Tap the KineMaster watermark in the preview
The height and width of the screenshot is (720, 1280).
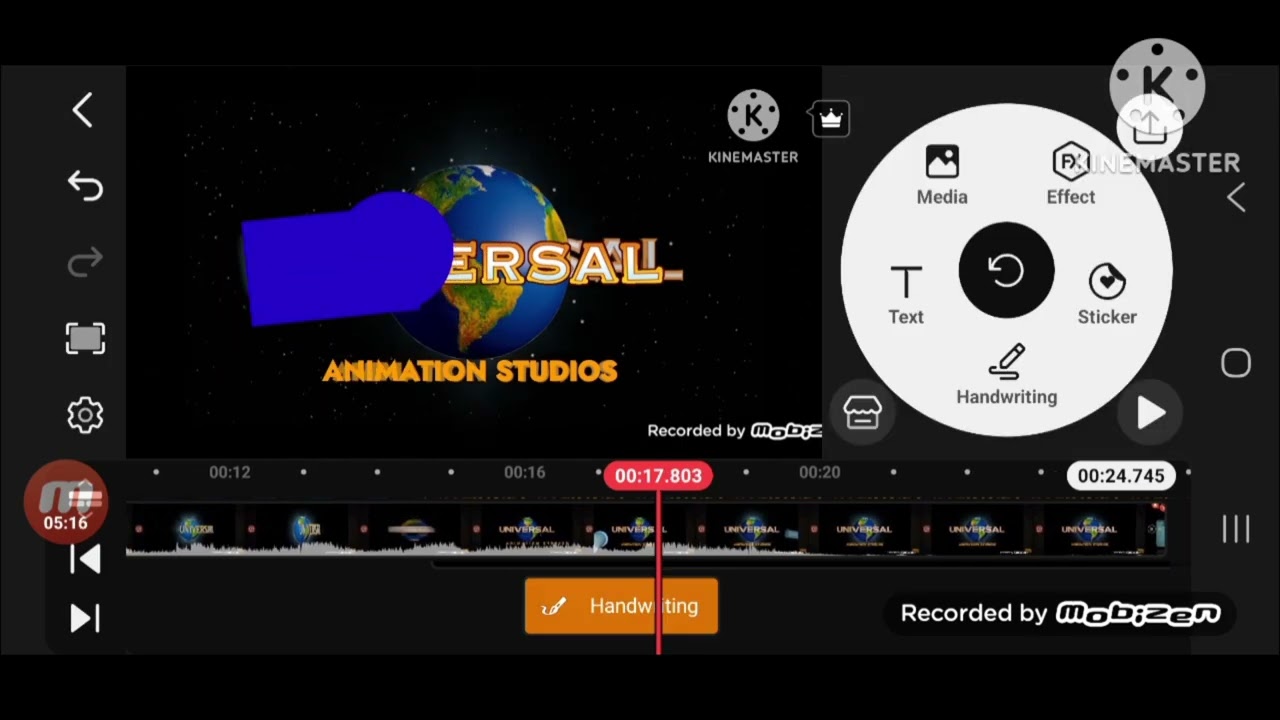753,127
